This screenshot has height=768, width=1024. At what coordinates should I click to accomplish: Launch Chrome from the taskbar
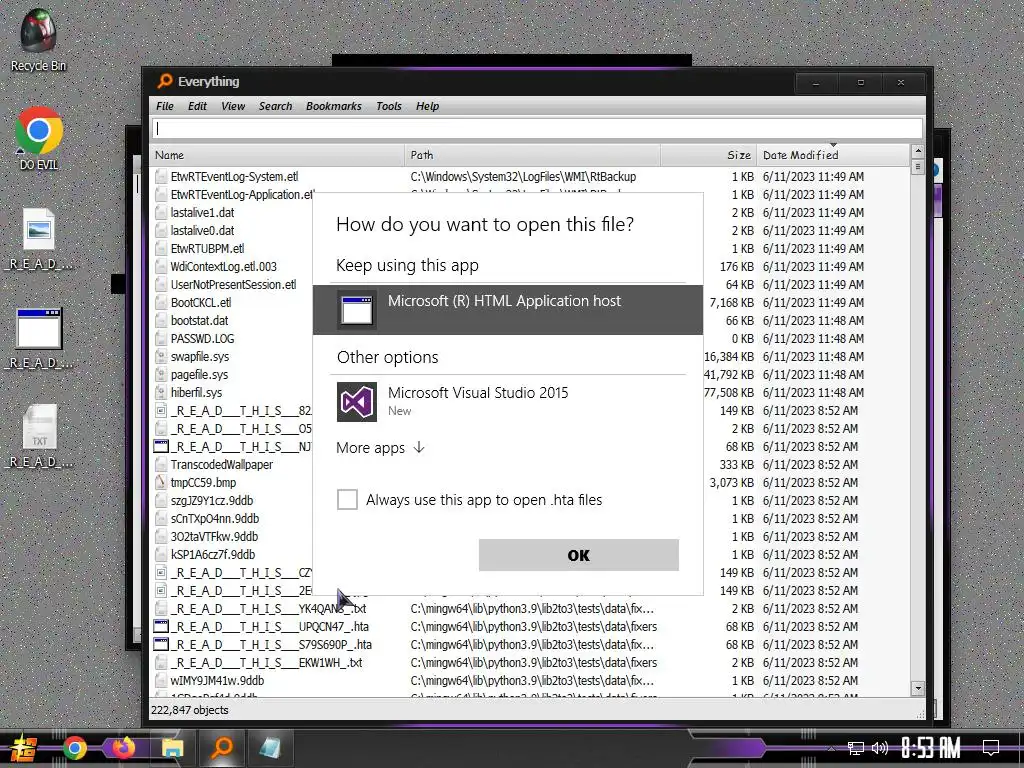74,748
